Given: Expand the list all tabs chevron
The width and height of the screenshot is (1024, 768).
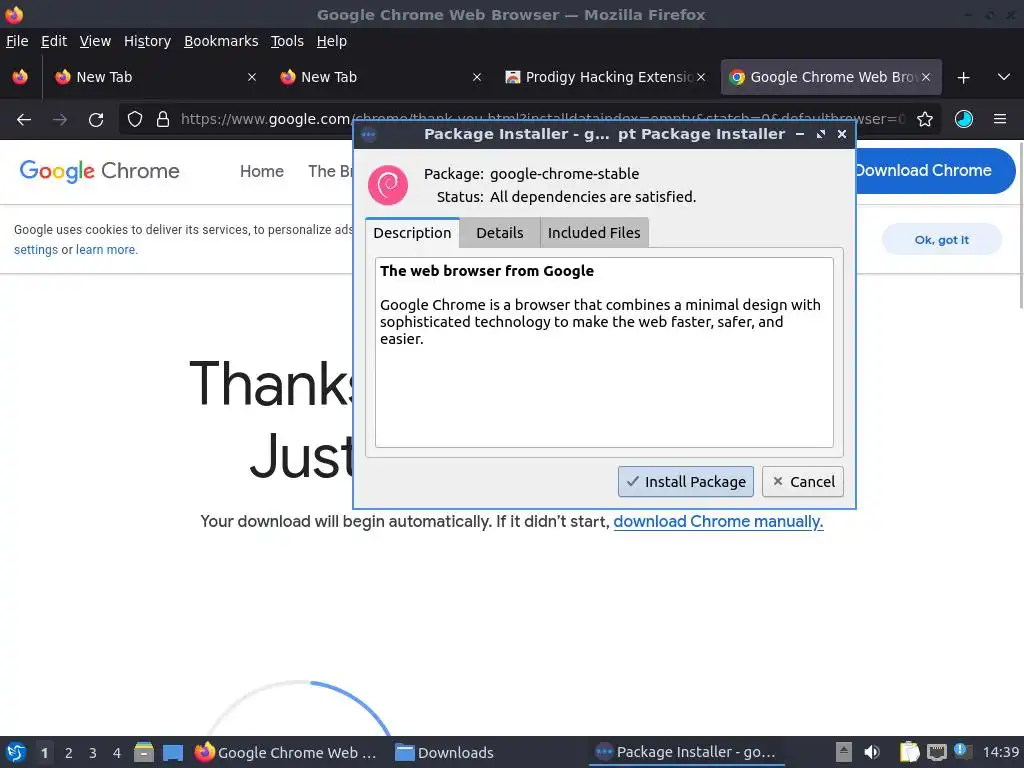Looking at the screenshot, I should pos(1004,77).
